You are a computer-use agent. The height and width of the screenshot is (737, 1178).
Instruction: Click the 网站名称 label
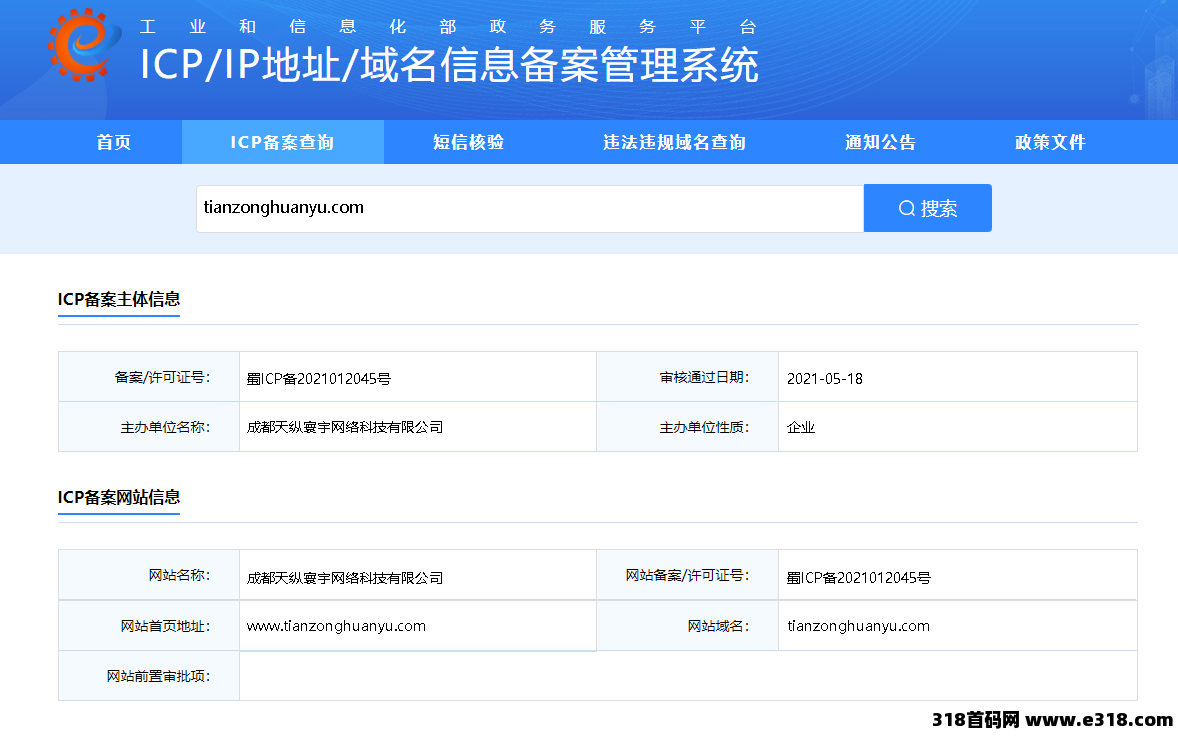(179, 575)
